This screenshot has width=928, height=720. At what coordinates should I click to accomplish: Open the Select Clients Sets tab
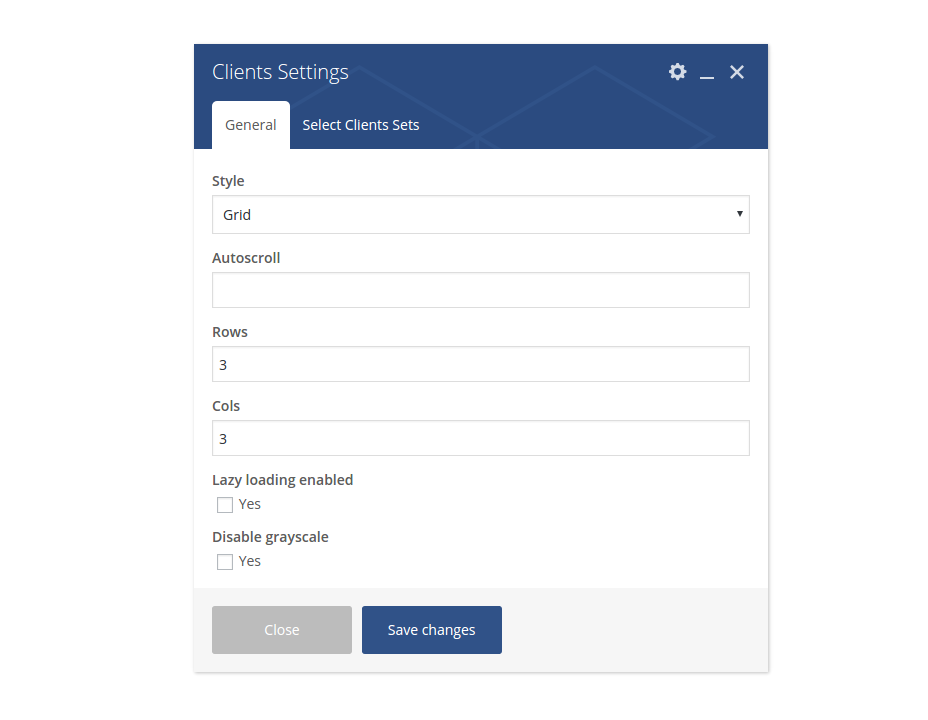tap(361, 125)
